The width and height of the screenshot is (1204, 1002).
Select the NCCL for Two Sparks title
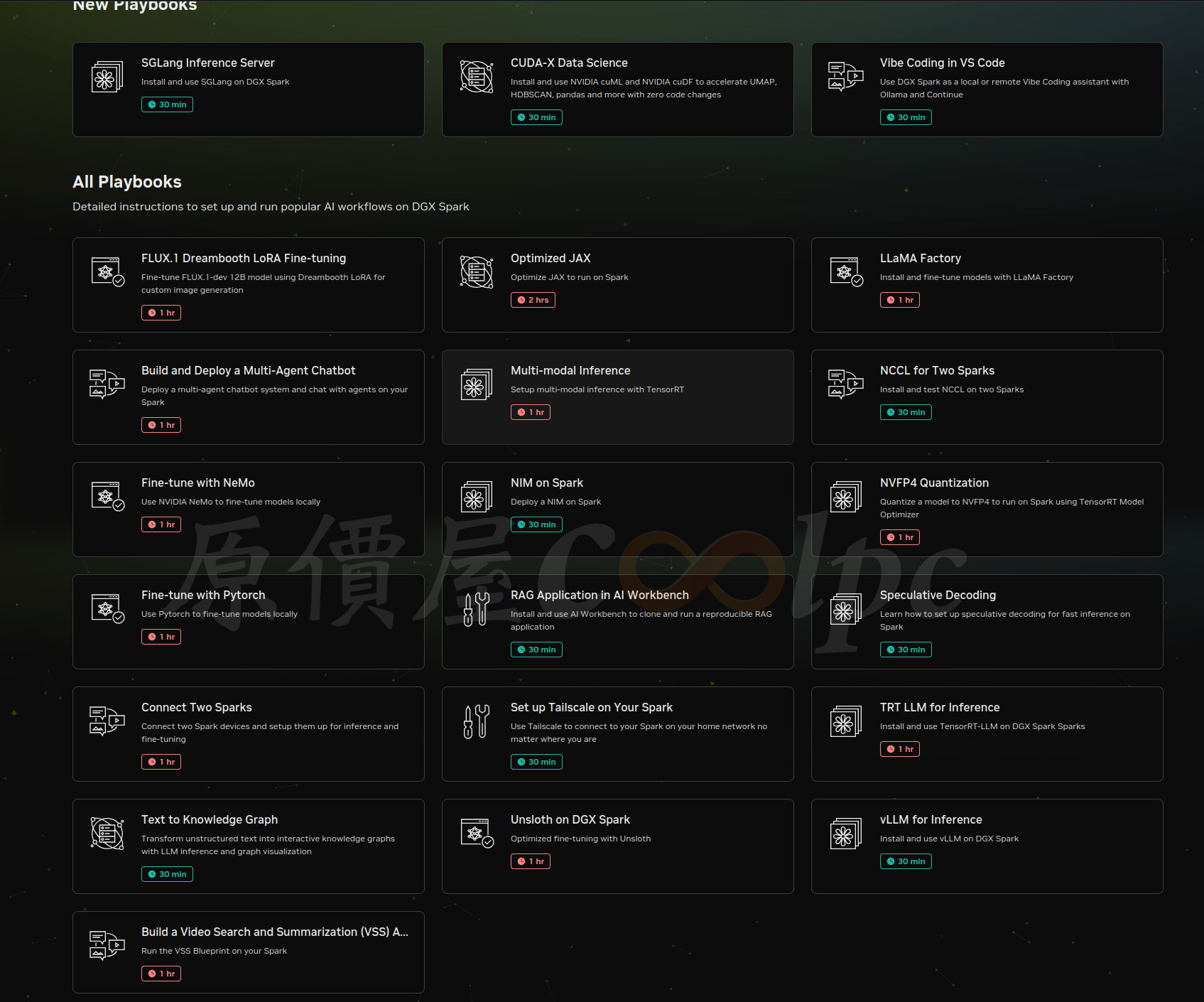coord(936,370)
